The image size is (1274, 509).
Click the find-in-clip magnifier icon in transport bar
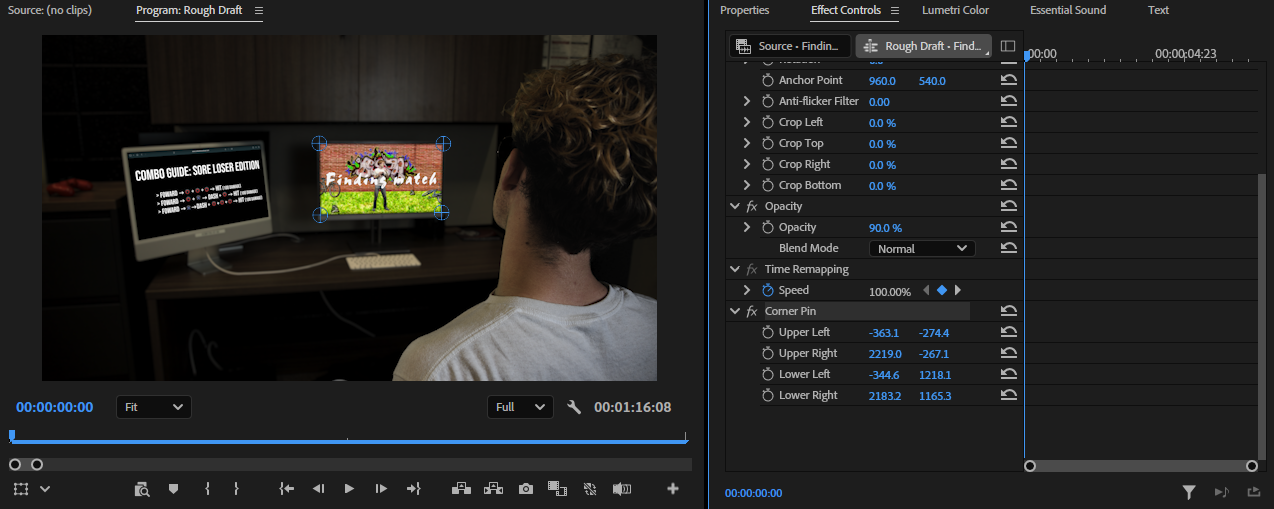click(142, 489)
